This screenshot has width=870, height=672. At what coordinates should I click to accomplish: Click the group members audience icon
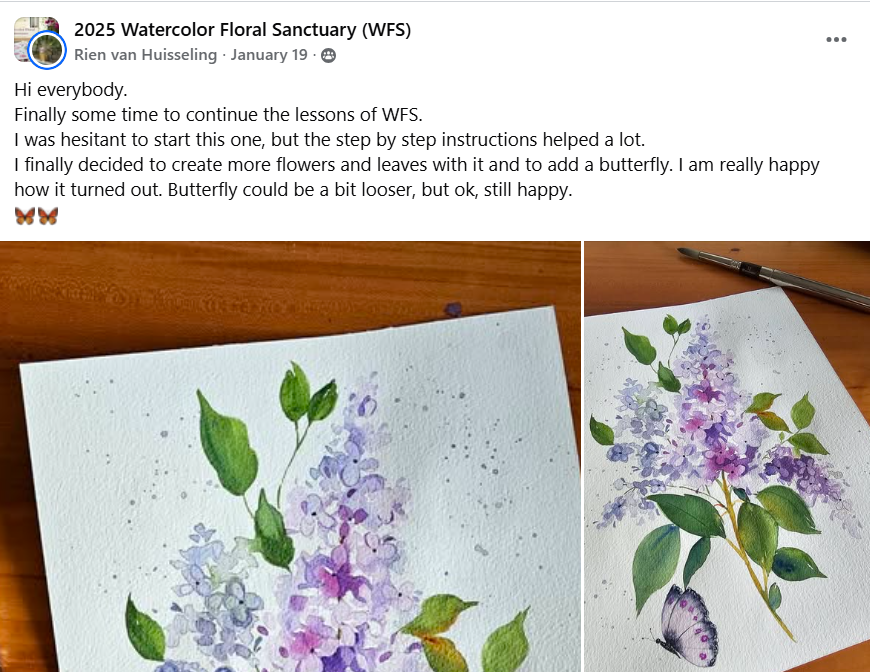[x=328, y=55]
